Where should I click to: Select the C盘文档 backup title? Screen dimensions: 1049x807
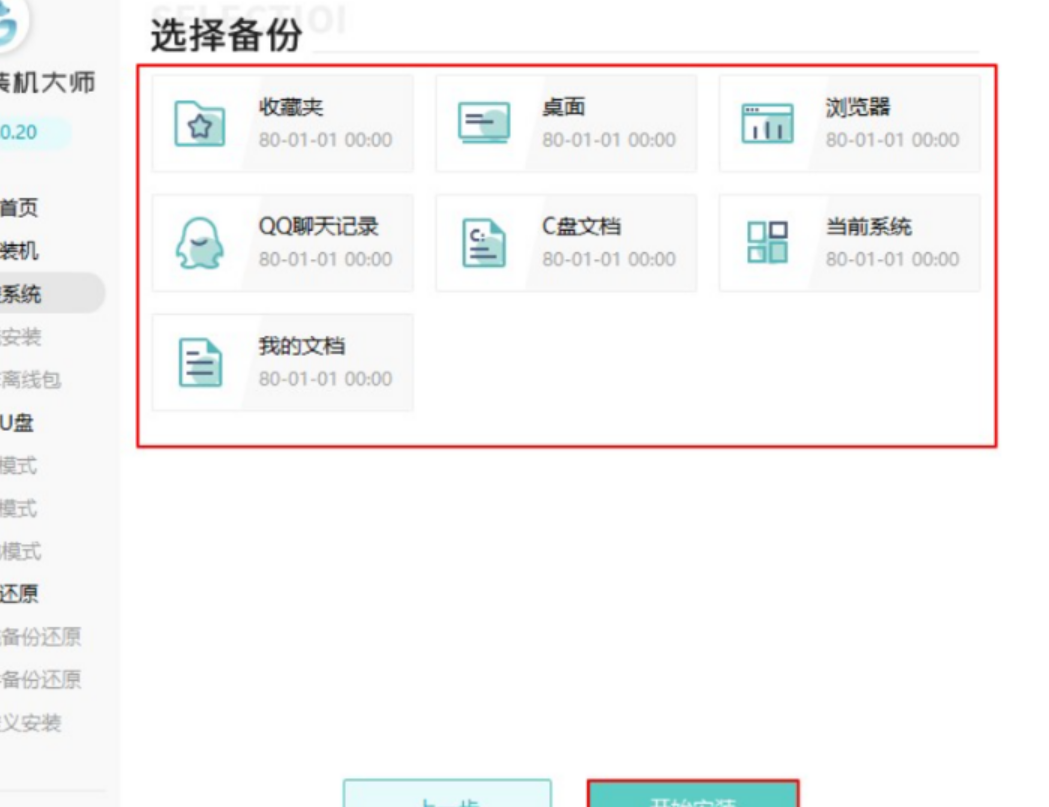coord(581,226)
